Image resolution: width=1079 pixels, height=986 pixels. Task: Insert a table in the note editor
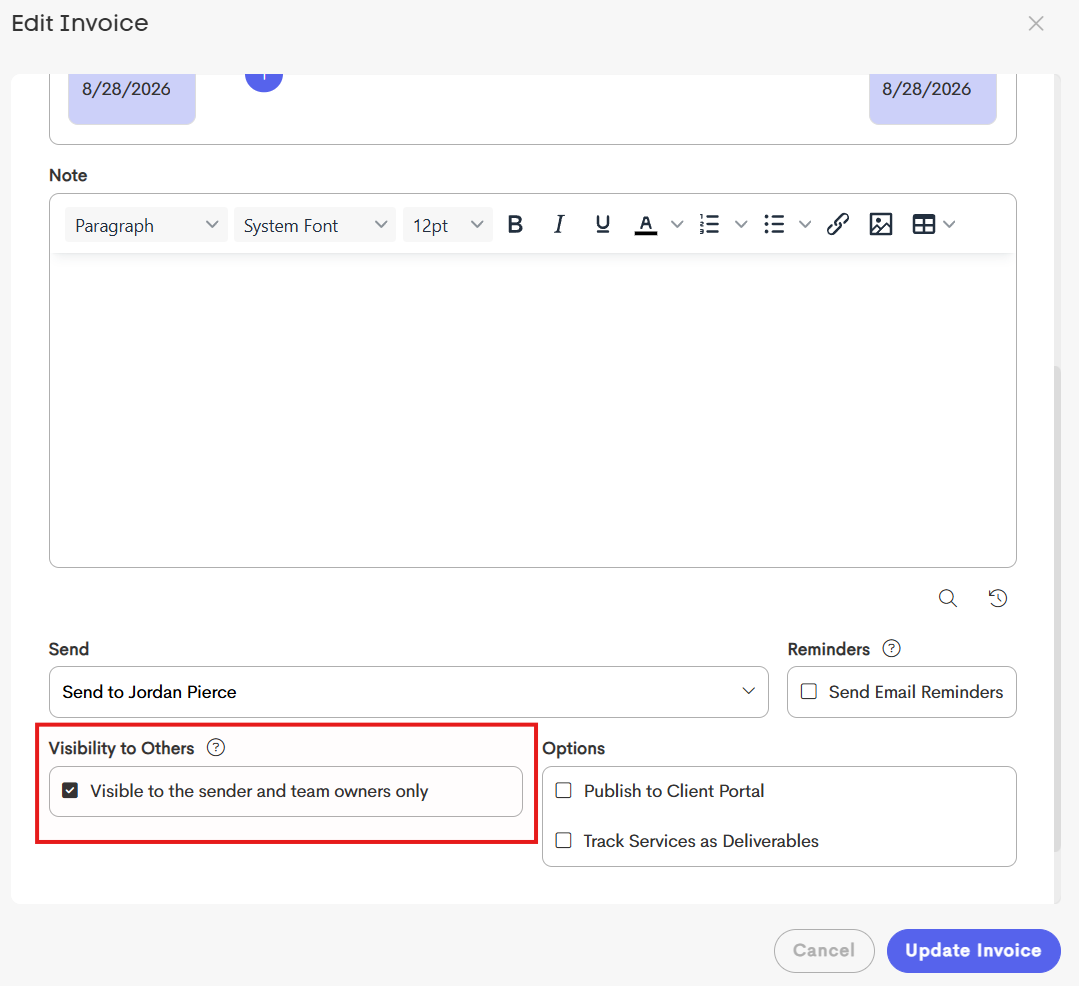tap(923, 224)
